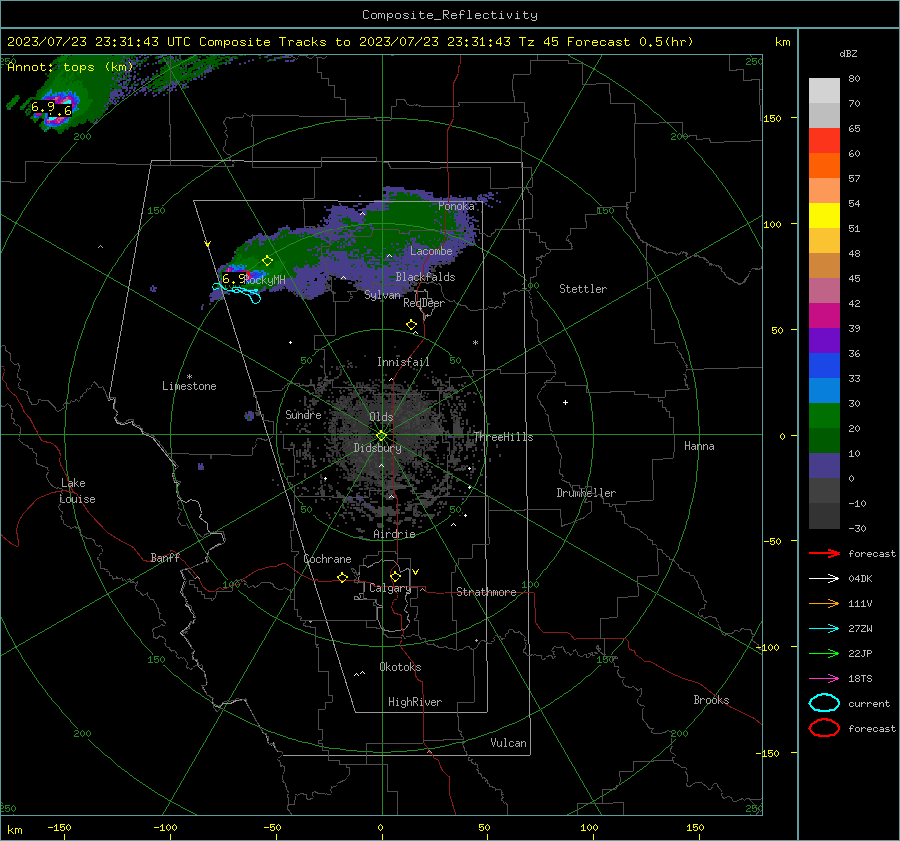900x841 pixels.
Task: Pick the bright green swatch in the dBZ scale
Action: [824, 415]
